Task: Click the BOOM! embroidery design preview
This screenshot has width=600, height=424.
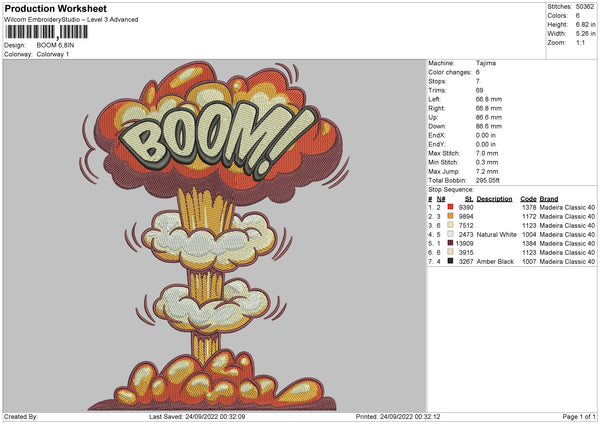Action: pyautogui.click(x=213, y=233)
